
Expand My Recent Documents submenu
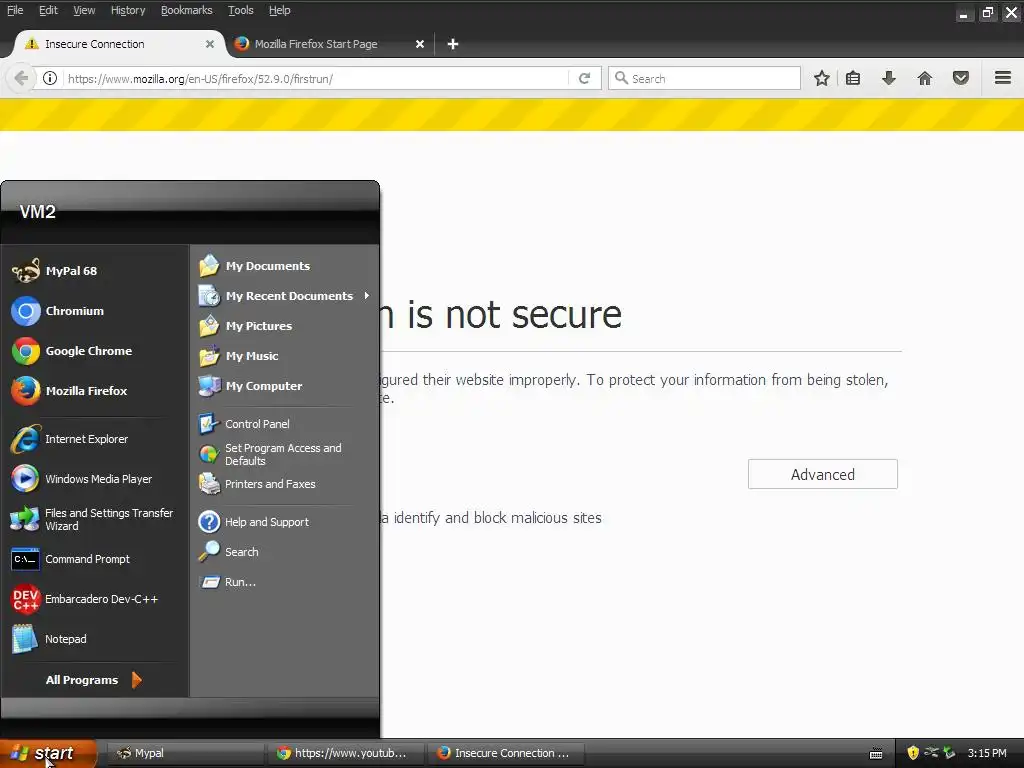click(285, 296)
